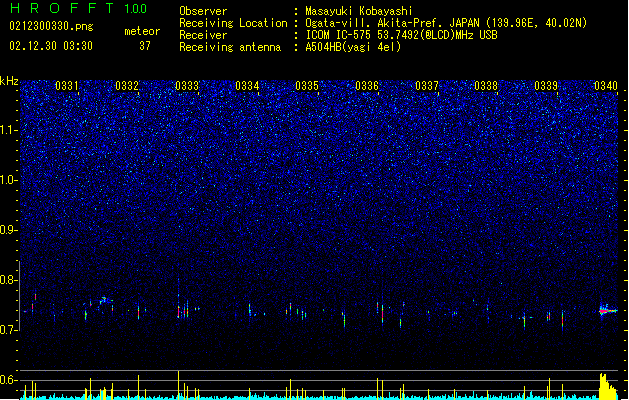This screenshot has height=400, width=629.
Task: Click the kHz axis unit label
Action: (9, 81)
